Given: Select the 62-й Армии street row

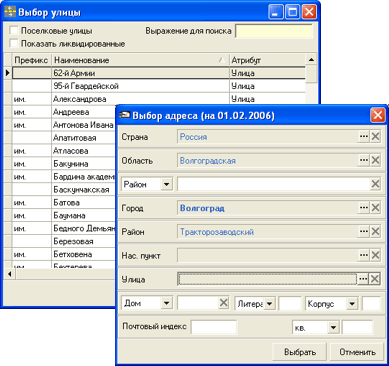Looking at the screenshot, I should click(x=159, y=73).
